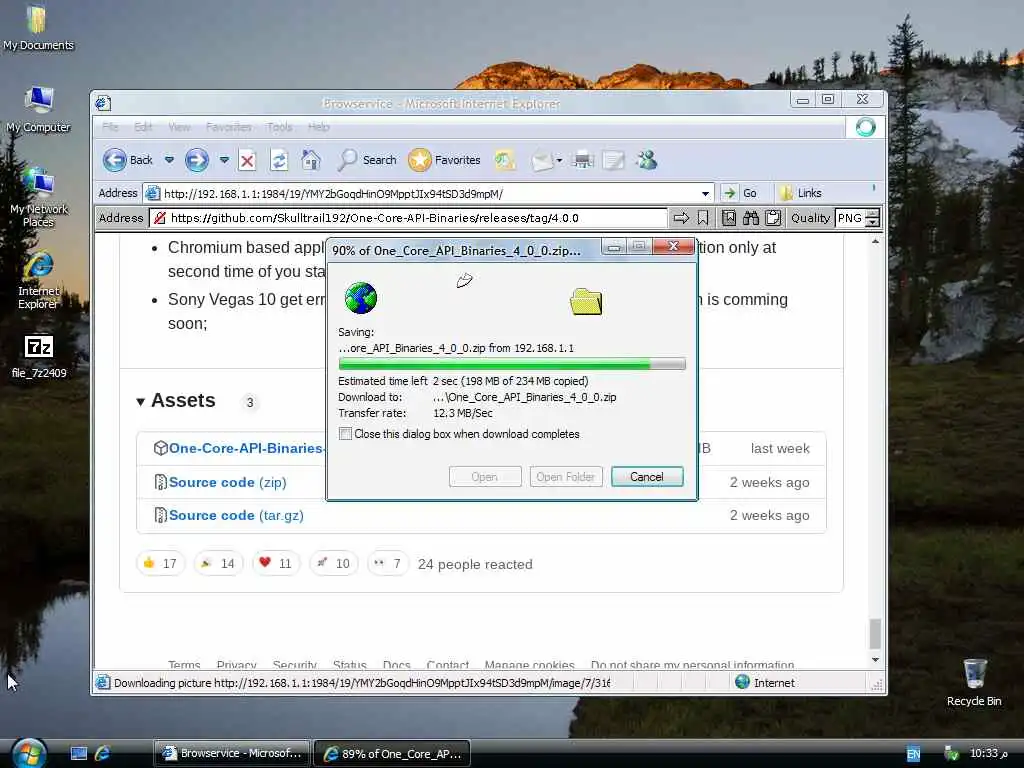Open the History toolbar icon
1024x768 pixels.
coord(504,160)
